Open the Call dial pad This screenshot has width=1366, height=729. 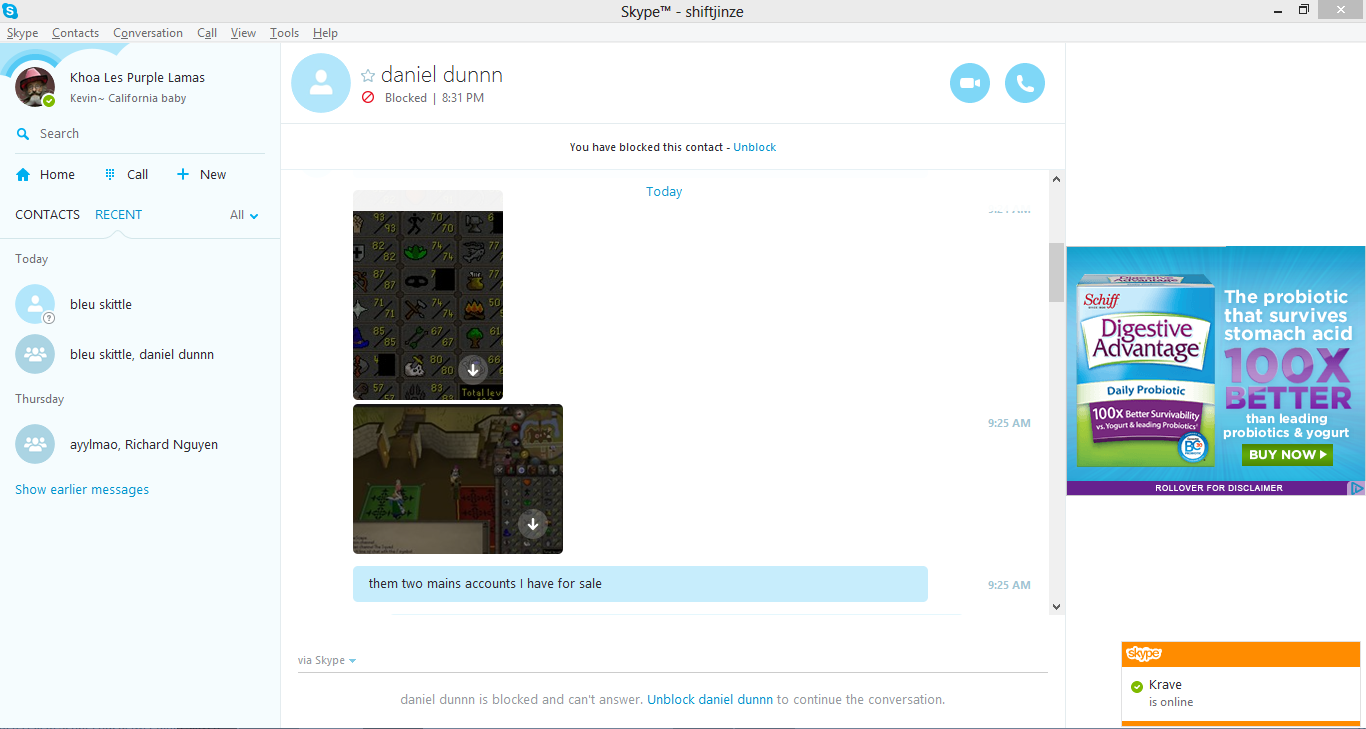(126, 174)
